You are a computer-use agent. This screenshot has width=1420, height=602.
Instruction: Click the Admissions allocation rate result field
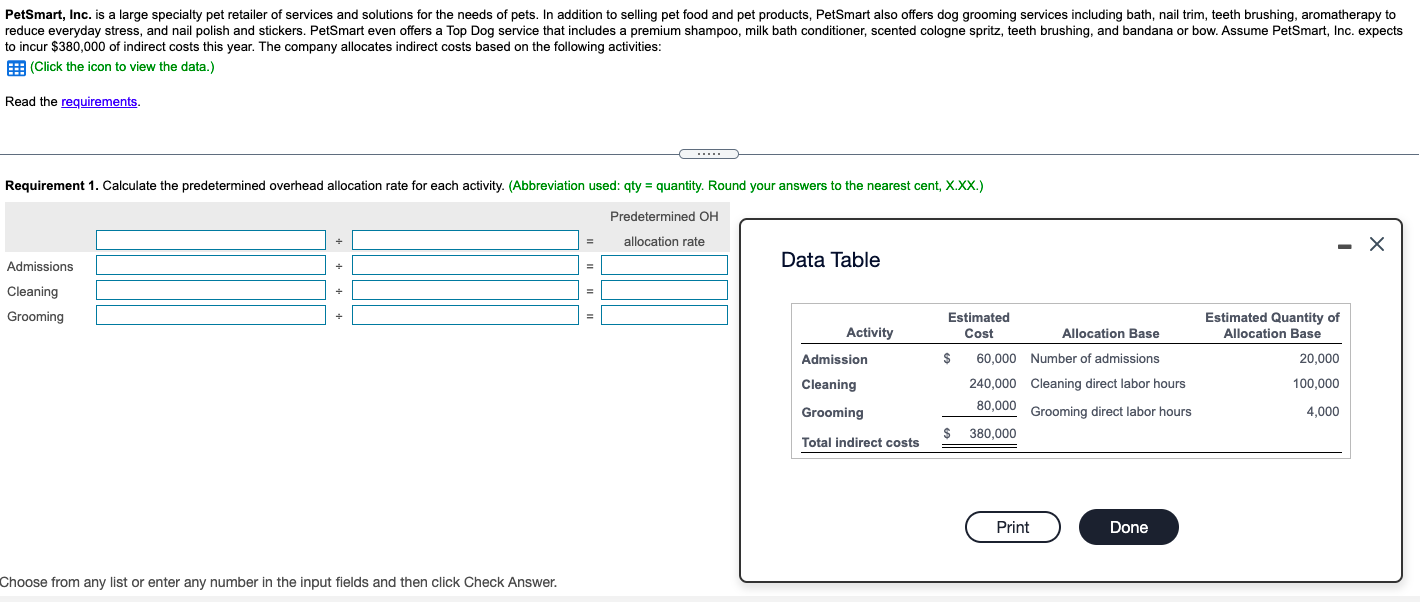coord(664,265)
